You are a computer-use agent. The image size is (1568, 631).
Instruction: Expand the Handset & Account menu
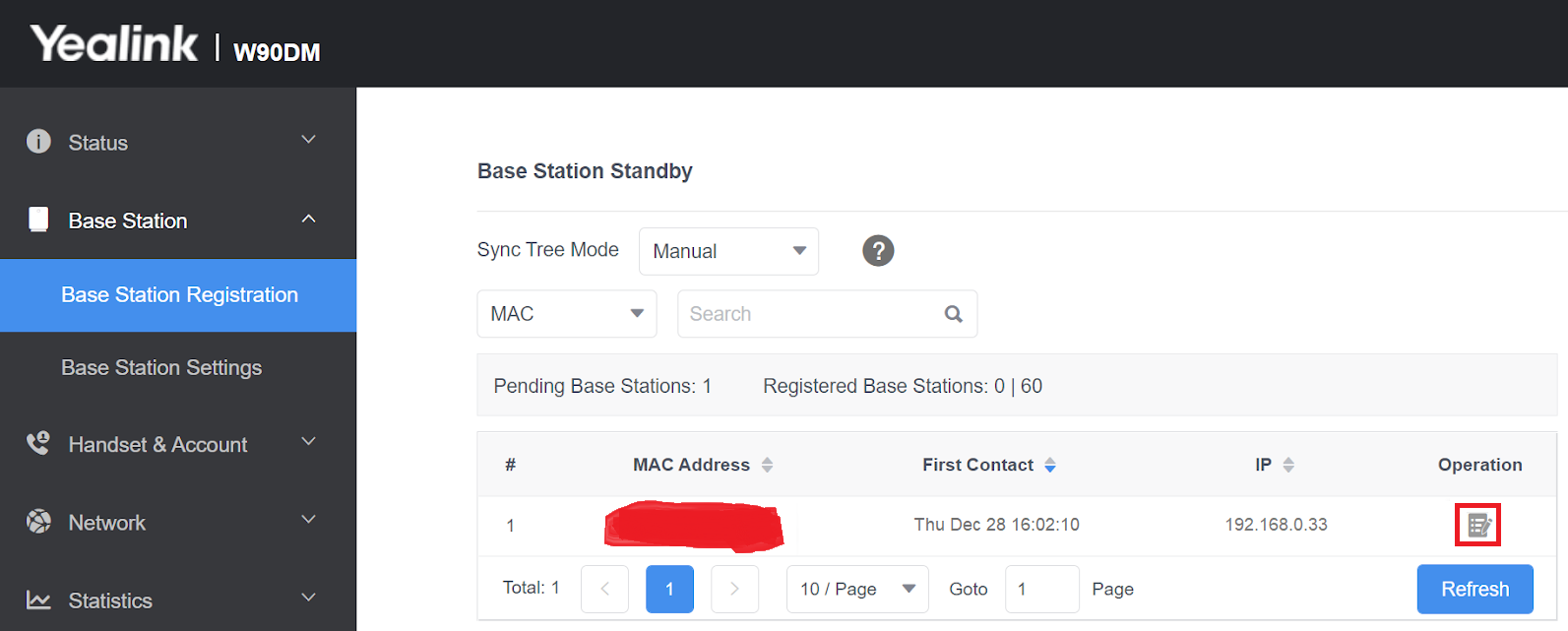coord(177,444)
